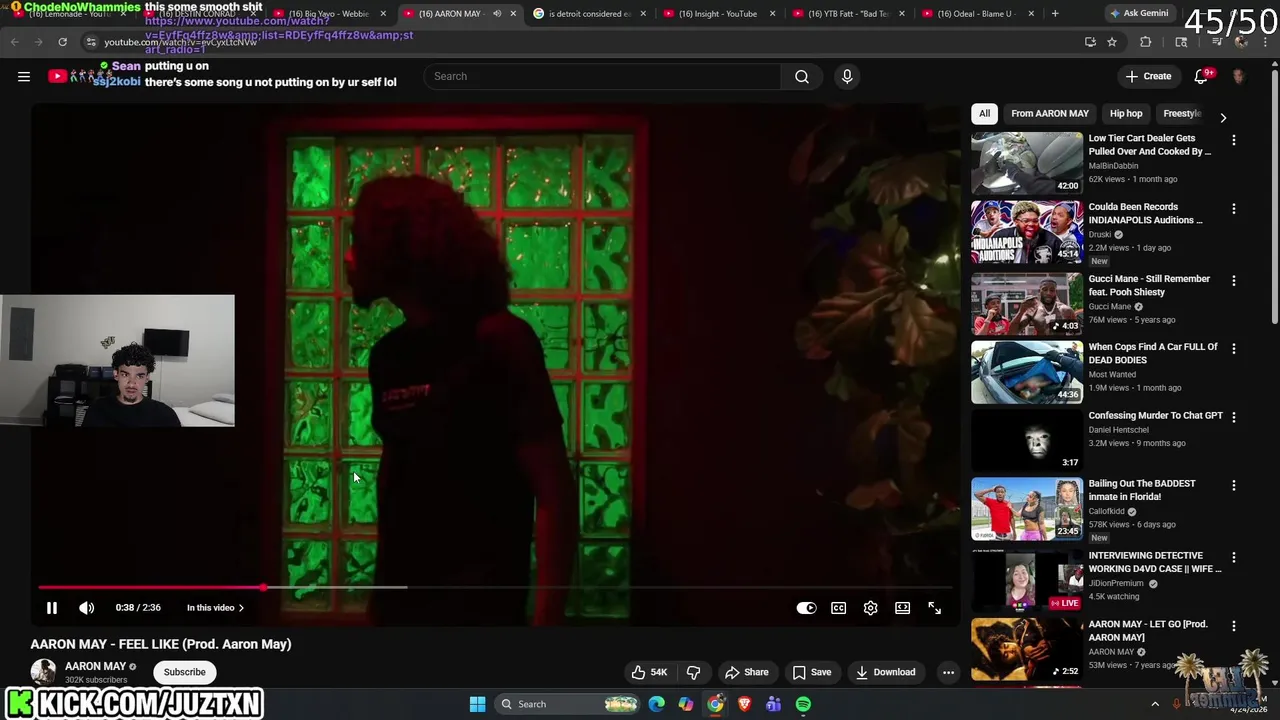
Task: Open the AARON MAY channel avatar
Action: click(x=43, y=672)
